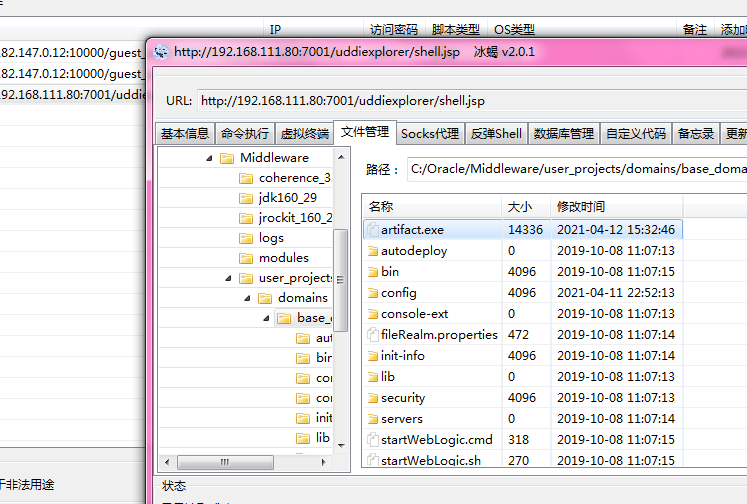Select the fileRealm.properties file name
Image resolution: width=747 pixels, height=504 pixels.
[x=439, y=335]
